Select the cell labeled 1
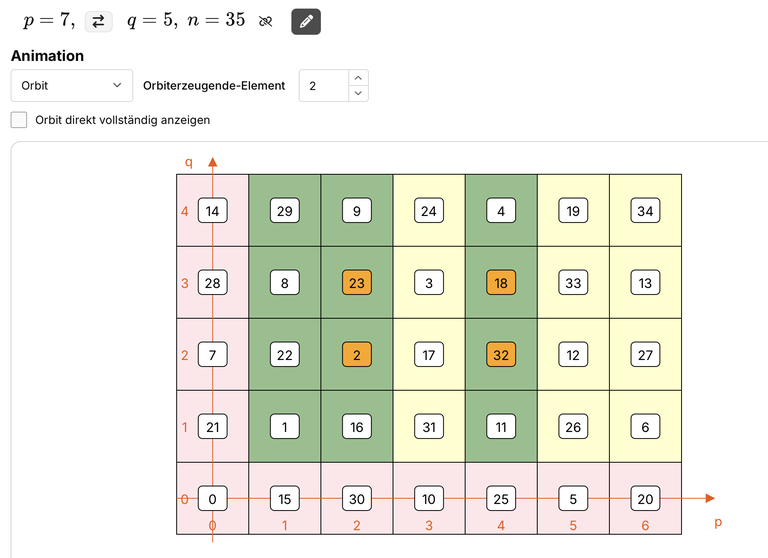This screenshot has width=768, height=558. [285, 427]
